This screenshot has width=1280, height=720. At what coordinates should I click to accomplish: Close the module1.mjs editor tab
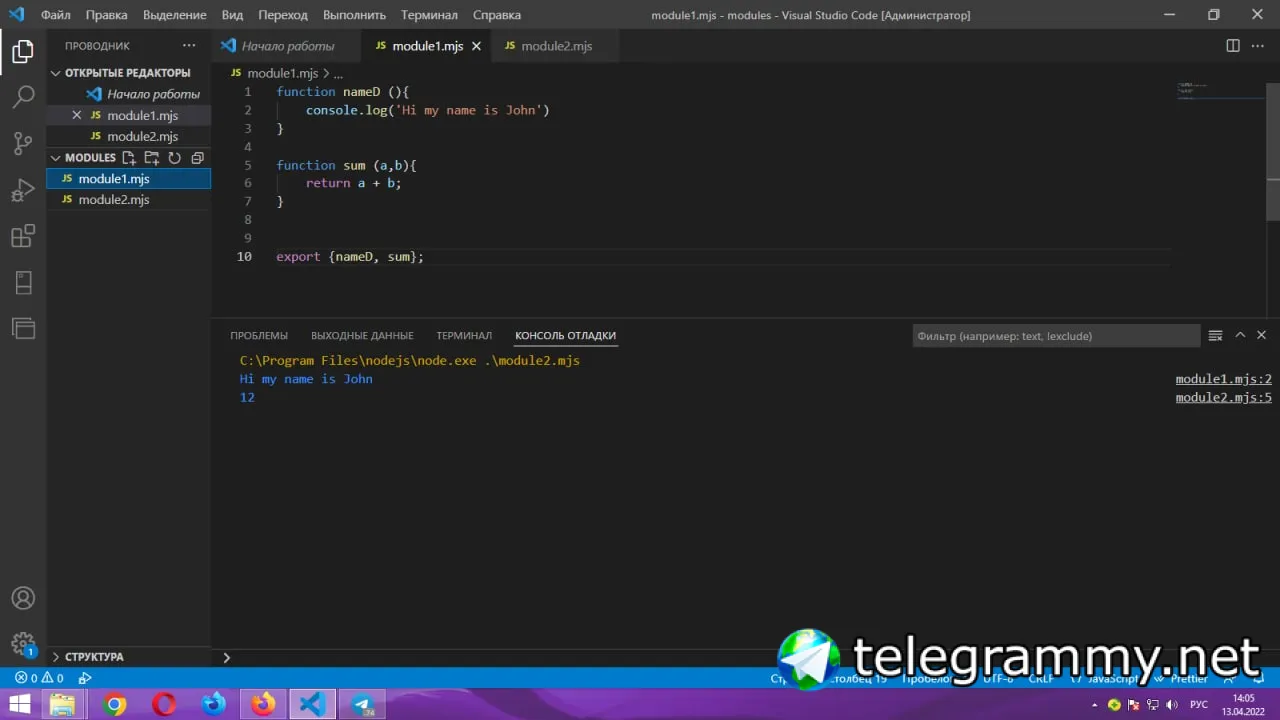(476, 46)
